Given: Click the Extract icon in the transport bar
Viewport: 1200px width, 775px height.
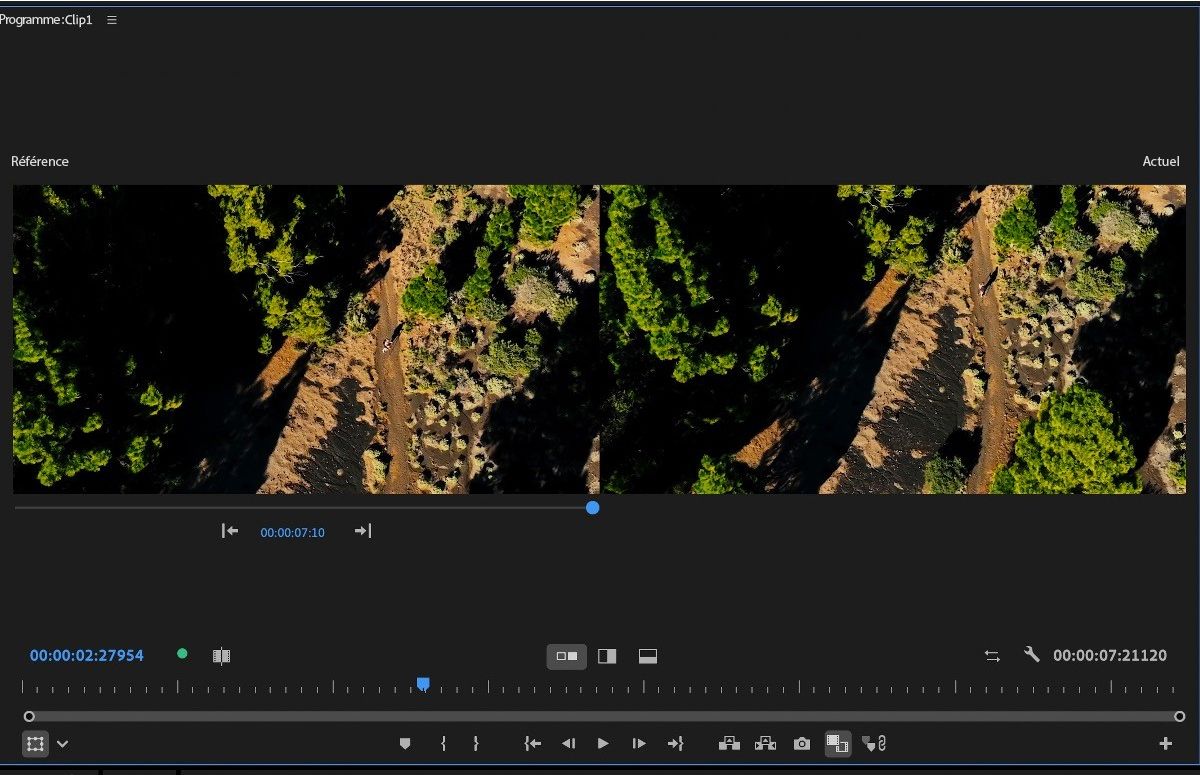Looking at the screenshot, I should [765, 743].
